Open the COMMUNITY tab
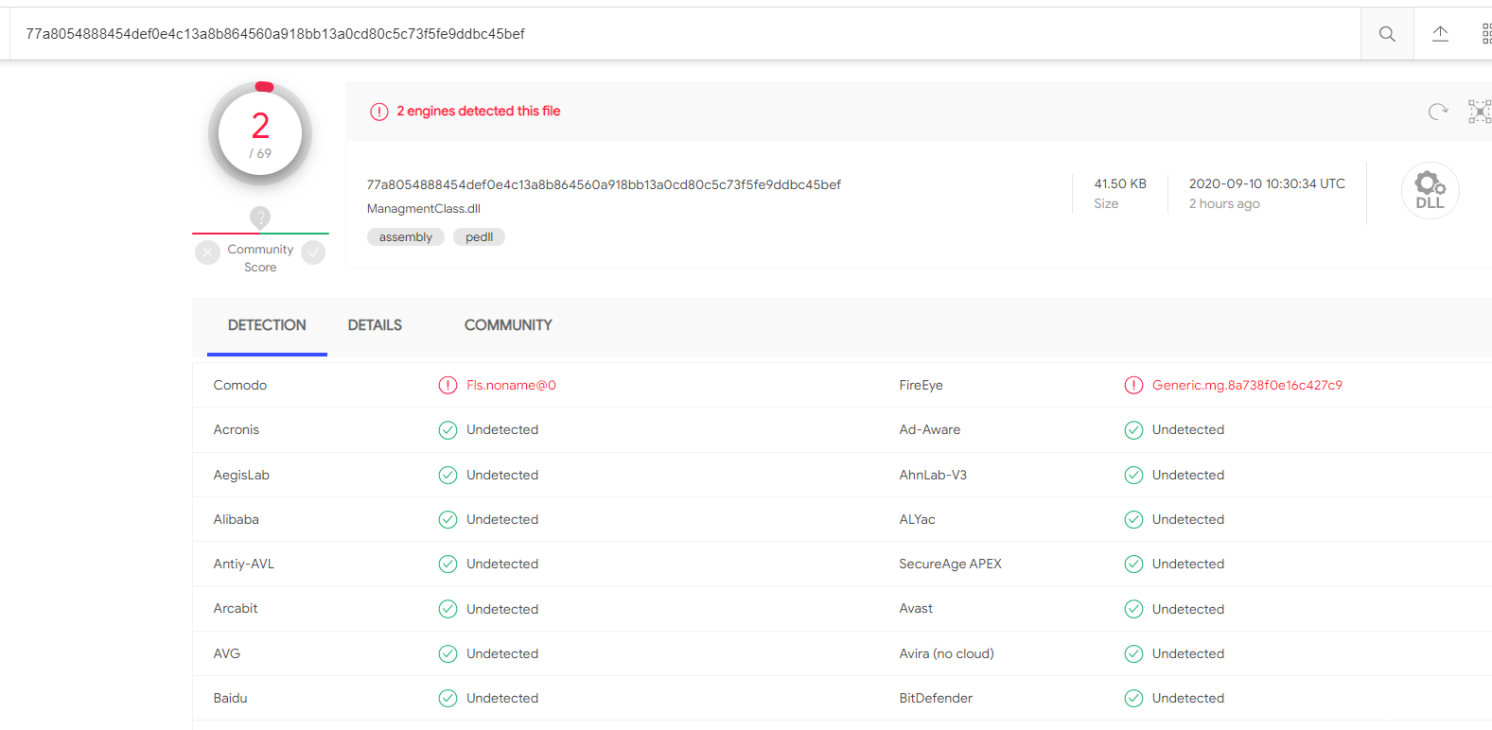This screenshot has width=1492, height=730. click(x=508, y=325)
